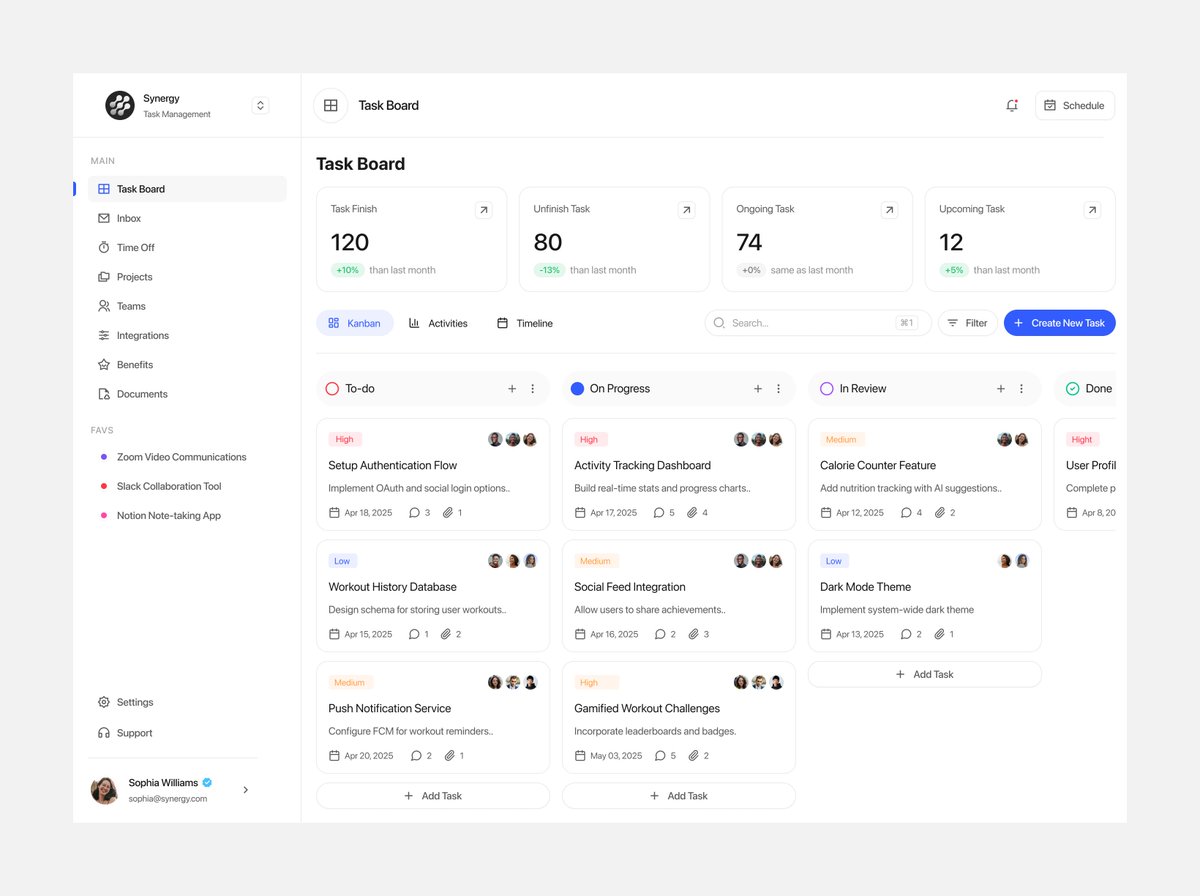Click the blue On Progress status circle
The width and height of the screenshot is (1200, 896).
[577, 389]
